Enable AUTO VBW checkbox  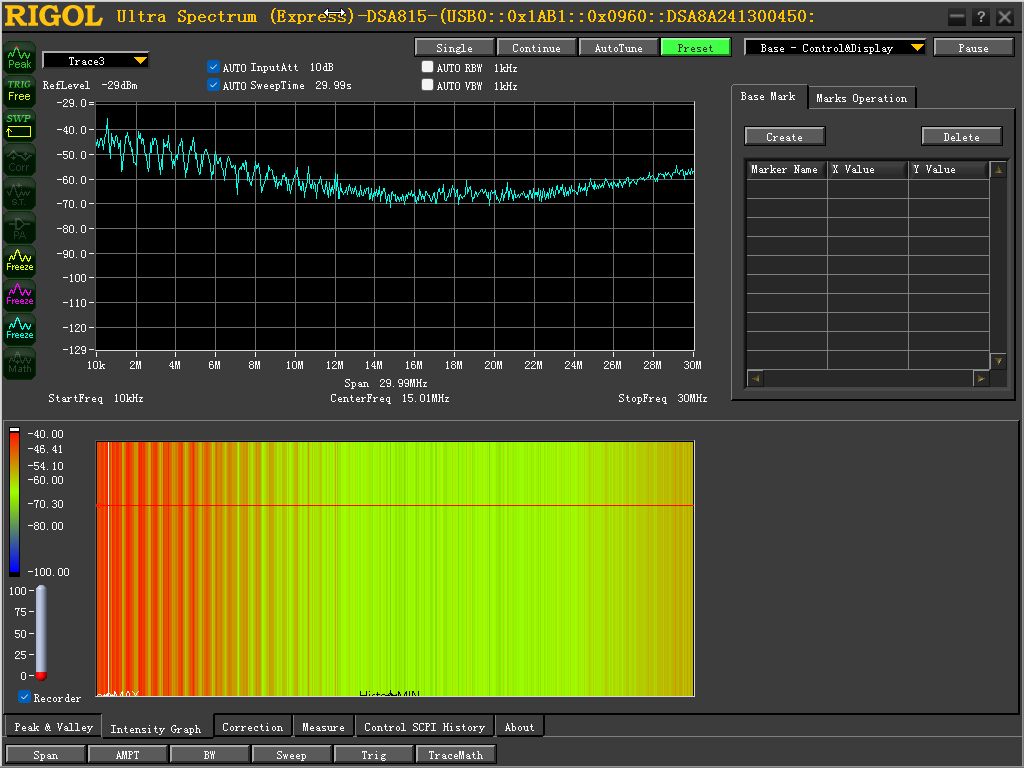[x=427, y=85]
